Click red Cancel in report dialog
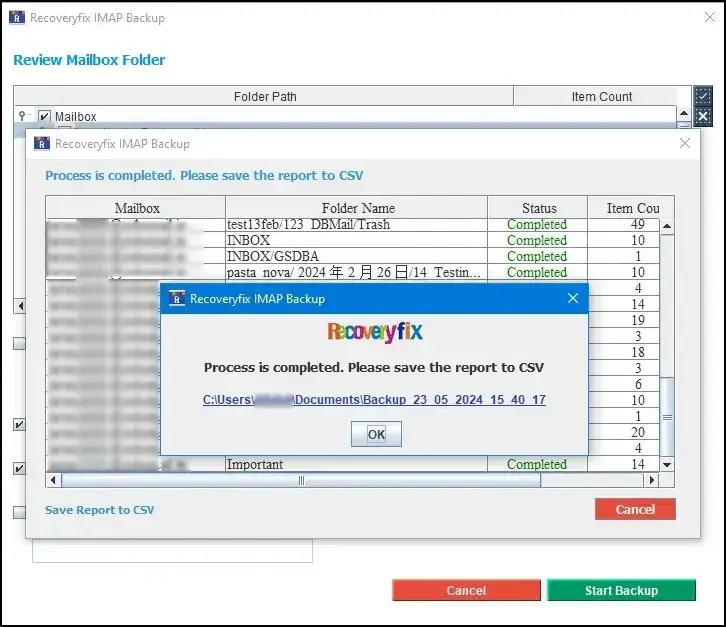This screenshot has width=726, height=627. click(x=635, y=509)
